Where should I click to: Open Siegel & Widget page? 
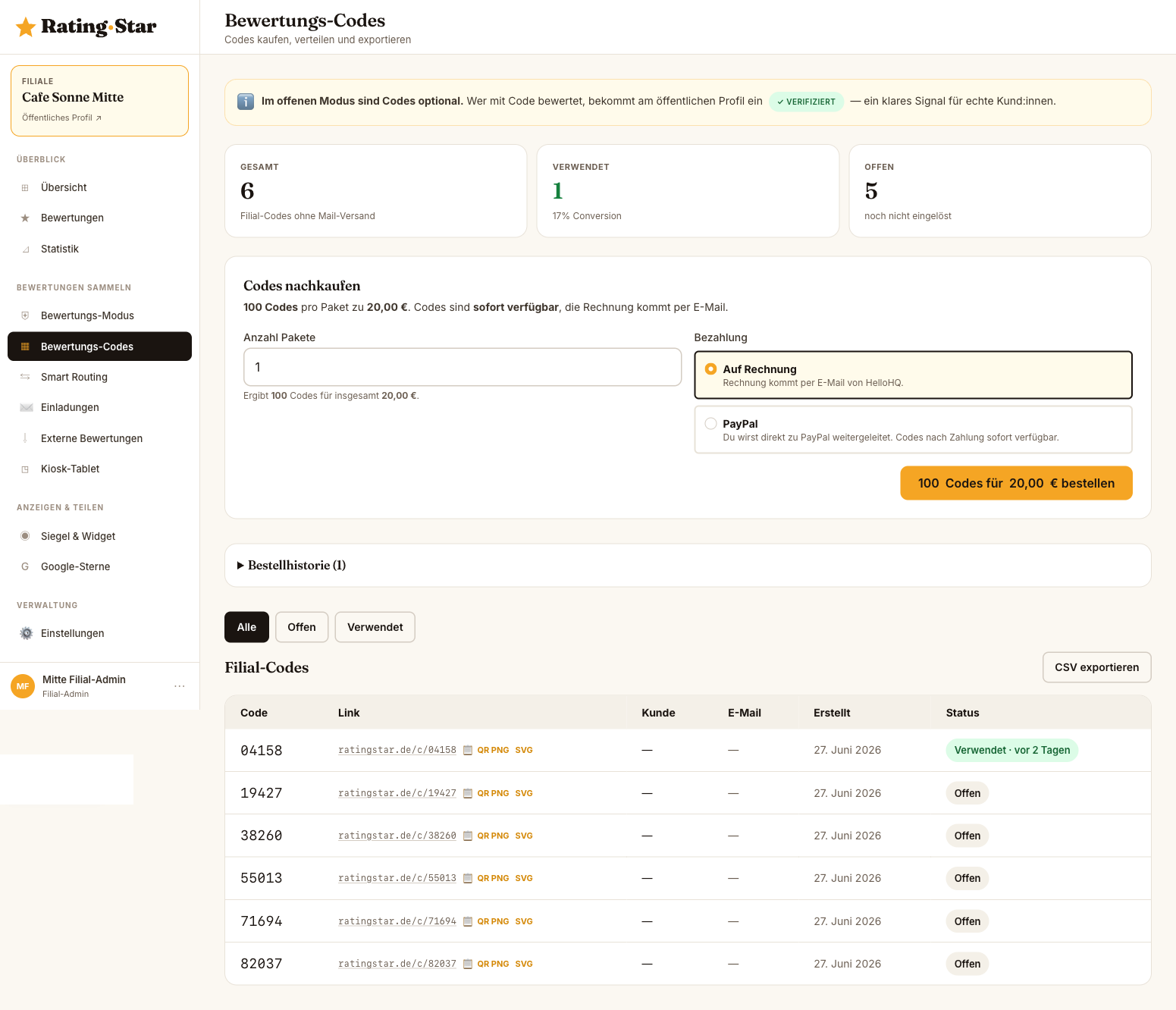(x=99, y=536)
